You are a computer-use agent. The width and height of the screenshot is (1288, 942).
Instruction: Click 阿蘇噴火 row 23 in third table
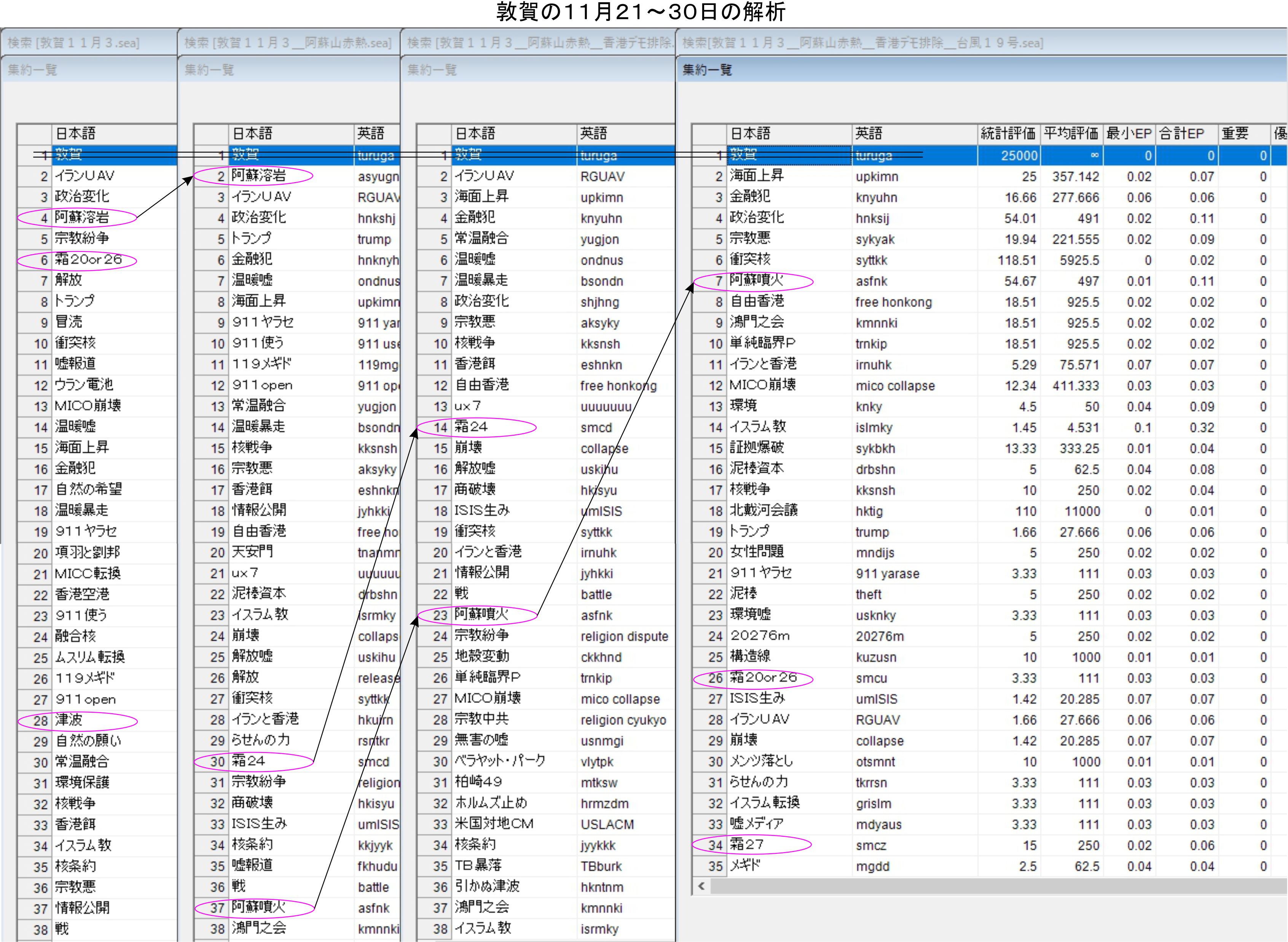[481, 615]
